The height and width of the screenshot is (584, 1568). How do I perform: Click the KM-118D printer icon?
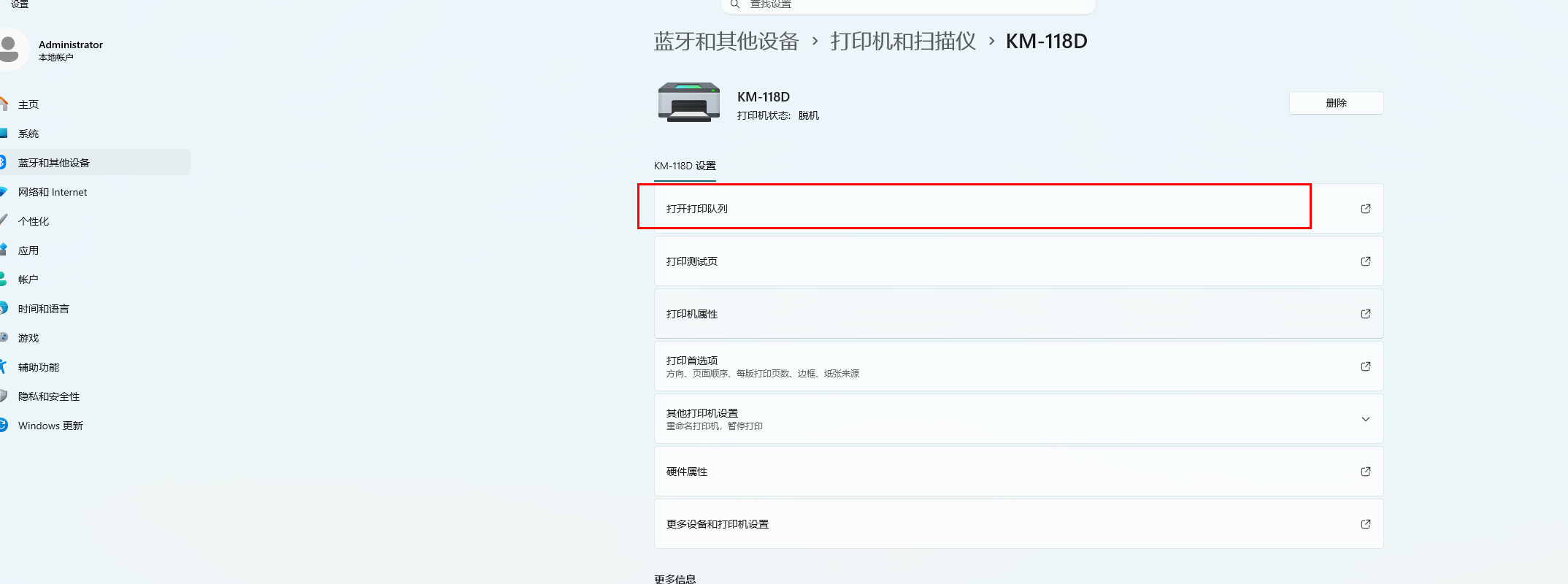[688, 102]
